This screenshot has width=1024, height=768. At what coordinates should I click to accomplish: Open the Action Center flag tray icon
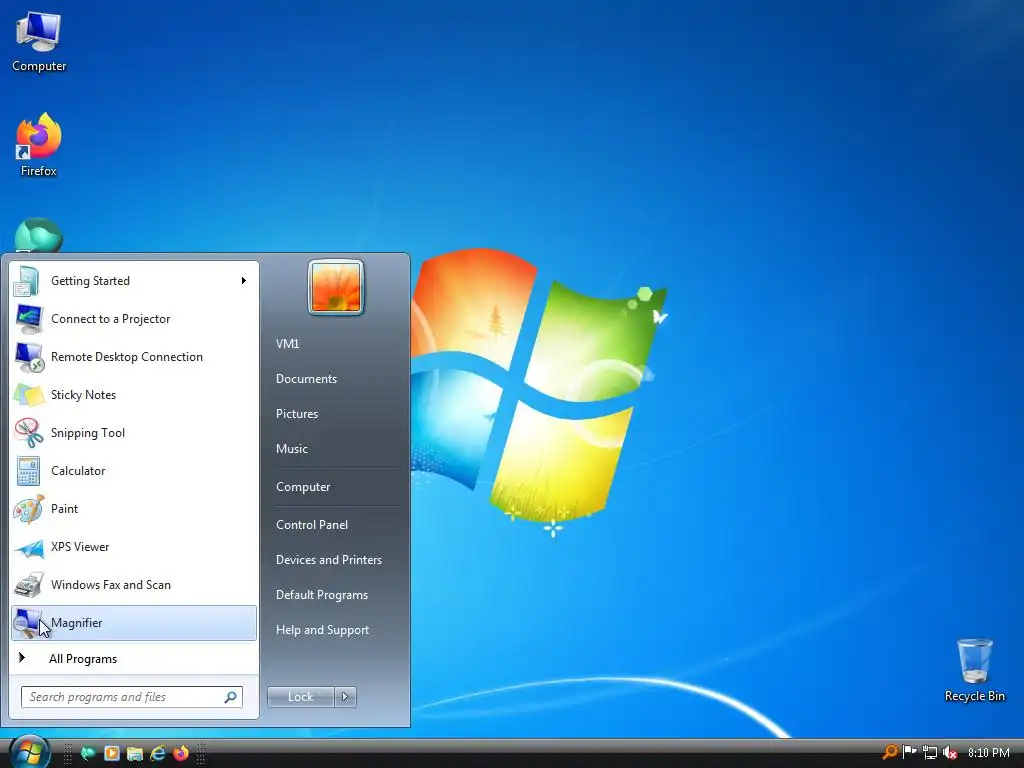(910, 752)
